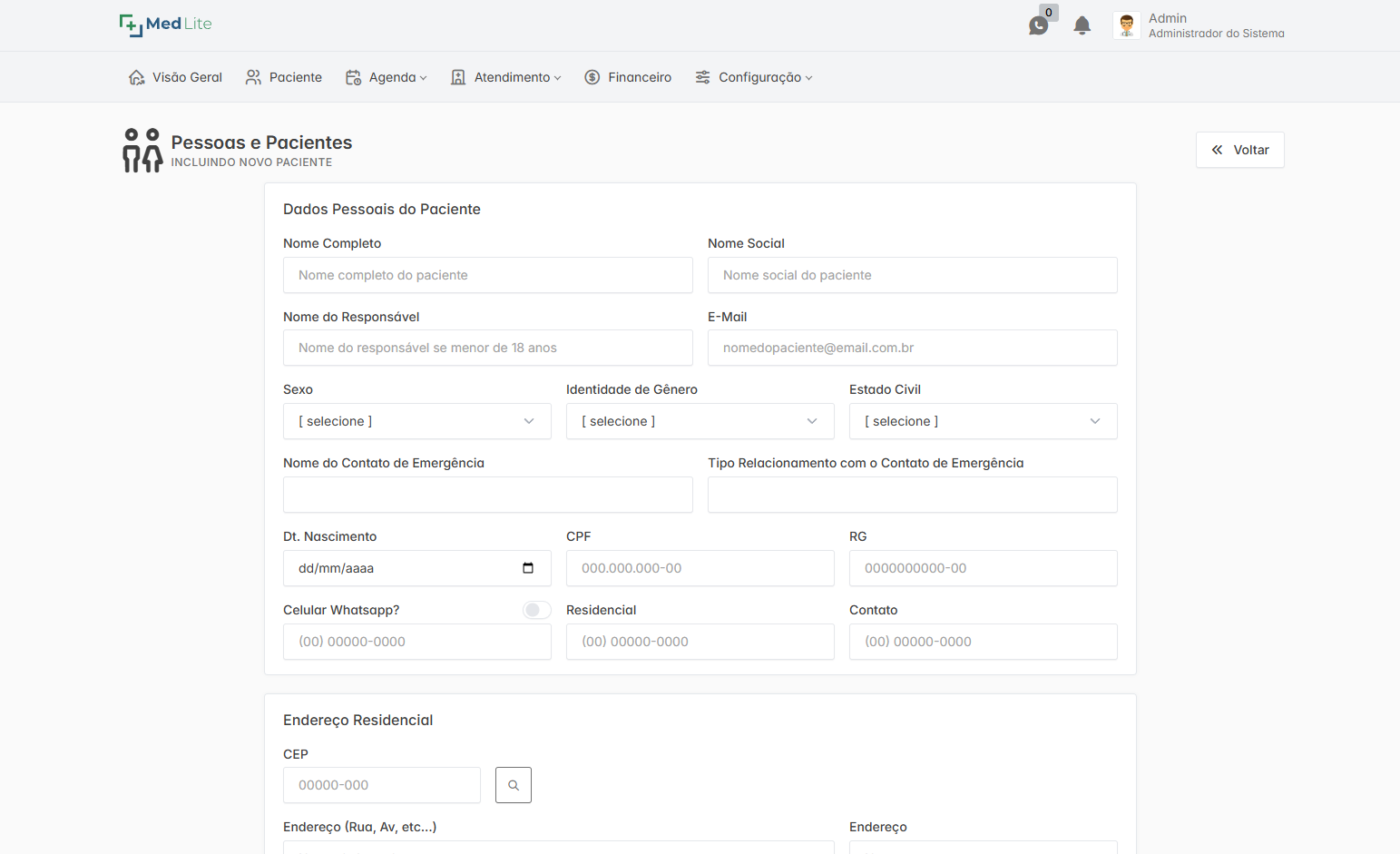Open the calendar picker in Dt. Nascimento
The height and width of the screenshot is (854, 1400).
[528, 568]
